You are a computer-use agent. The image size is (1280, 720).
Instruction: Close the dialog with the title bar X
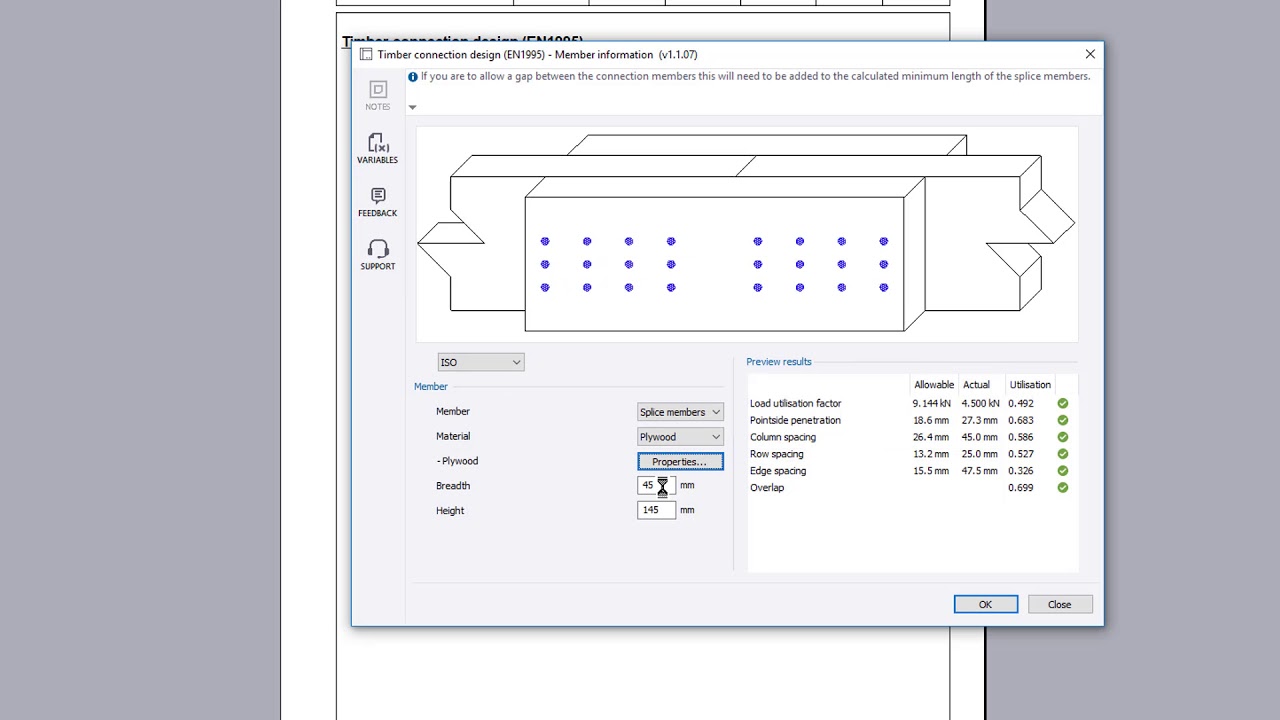(x=1090, y=54)
